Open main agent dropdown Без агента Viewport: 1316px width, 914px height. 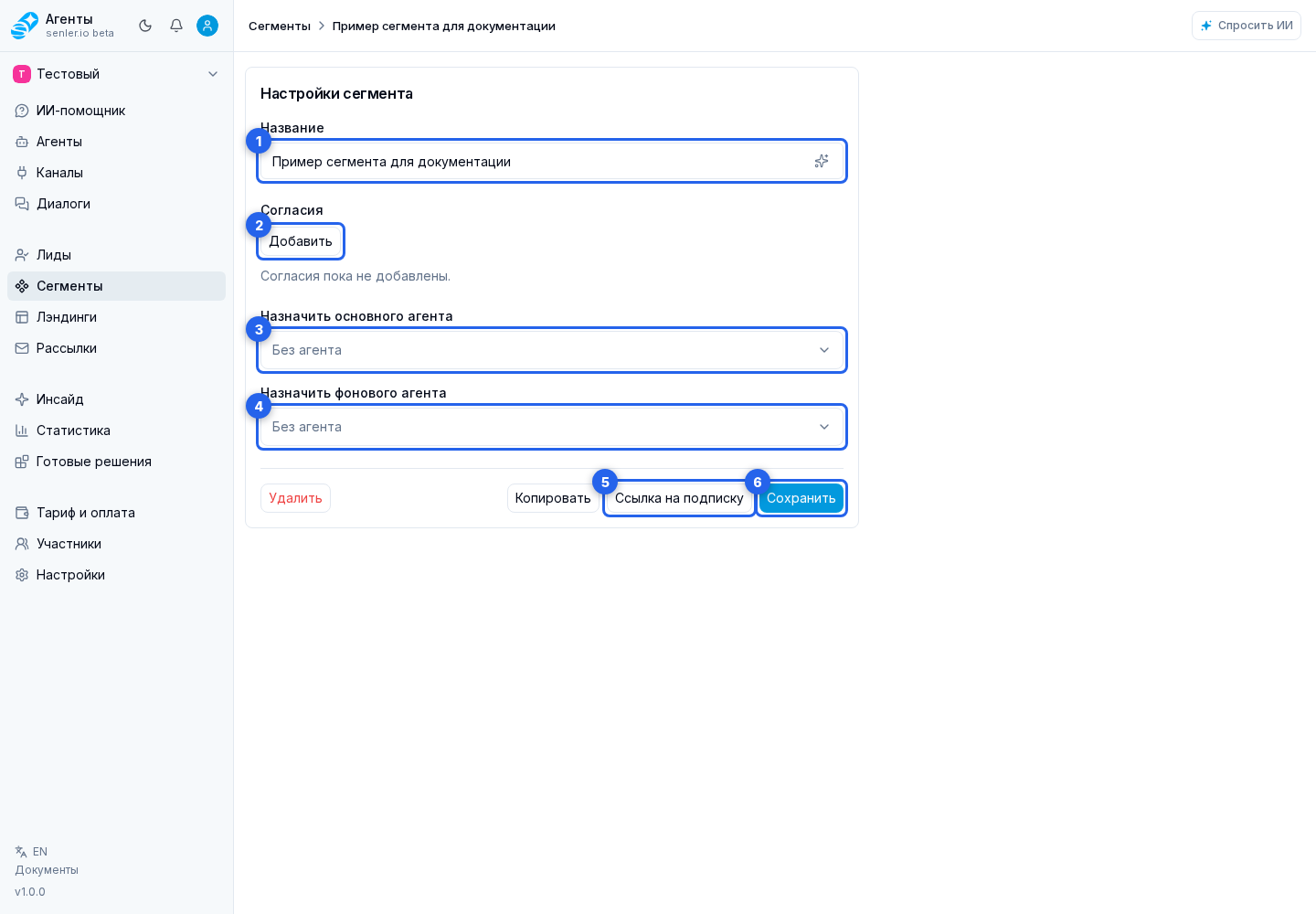click(552, 350)
